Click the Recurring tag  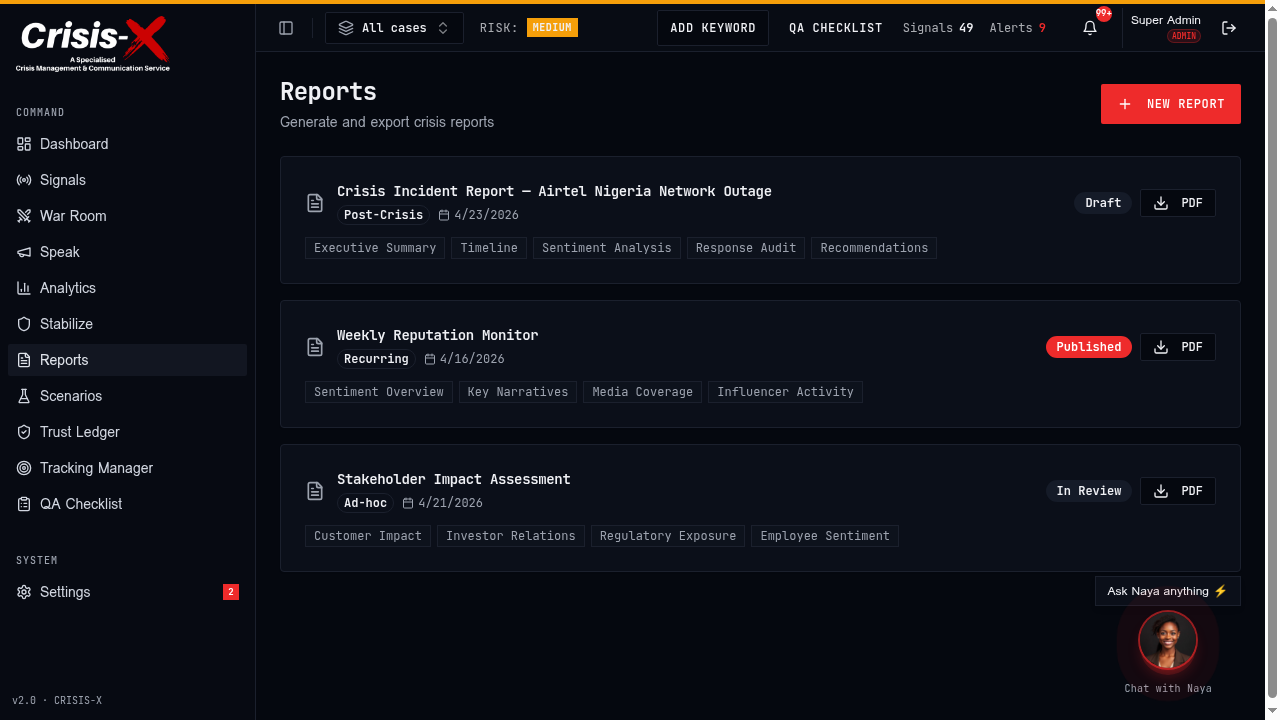[376, 359]
